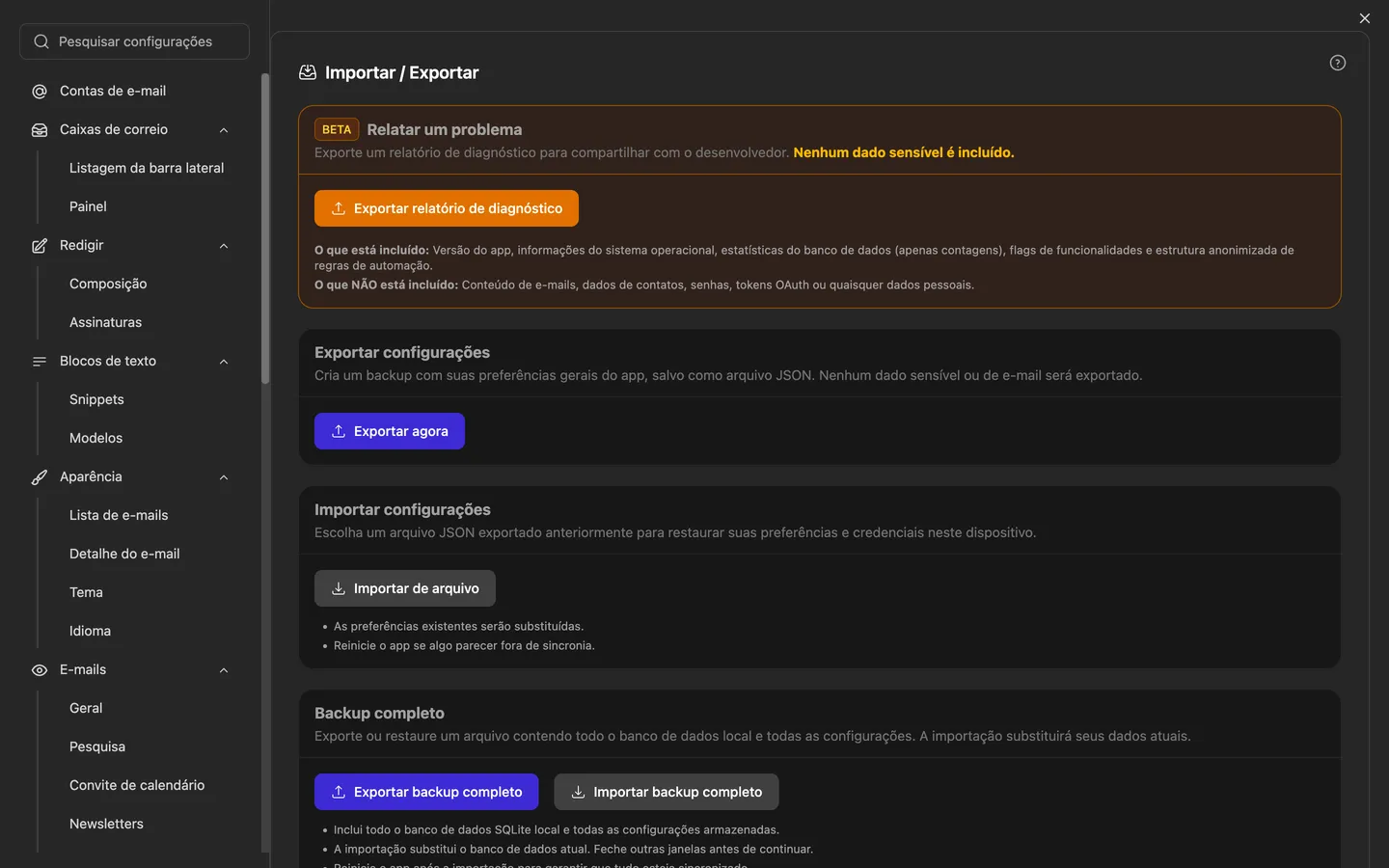Click the search magnifier icon
Screen dimensions: 1389x868
coord(41,41)
